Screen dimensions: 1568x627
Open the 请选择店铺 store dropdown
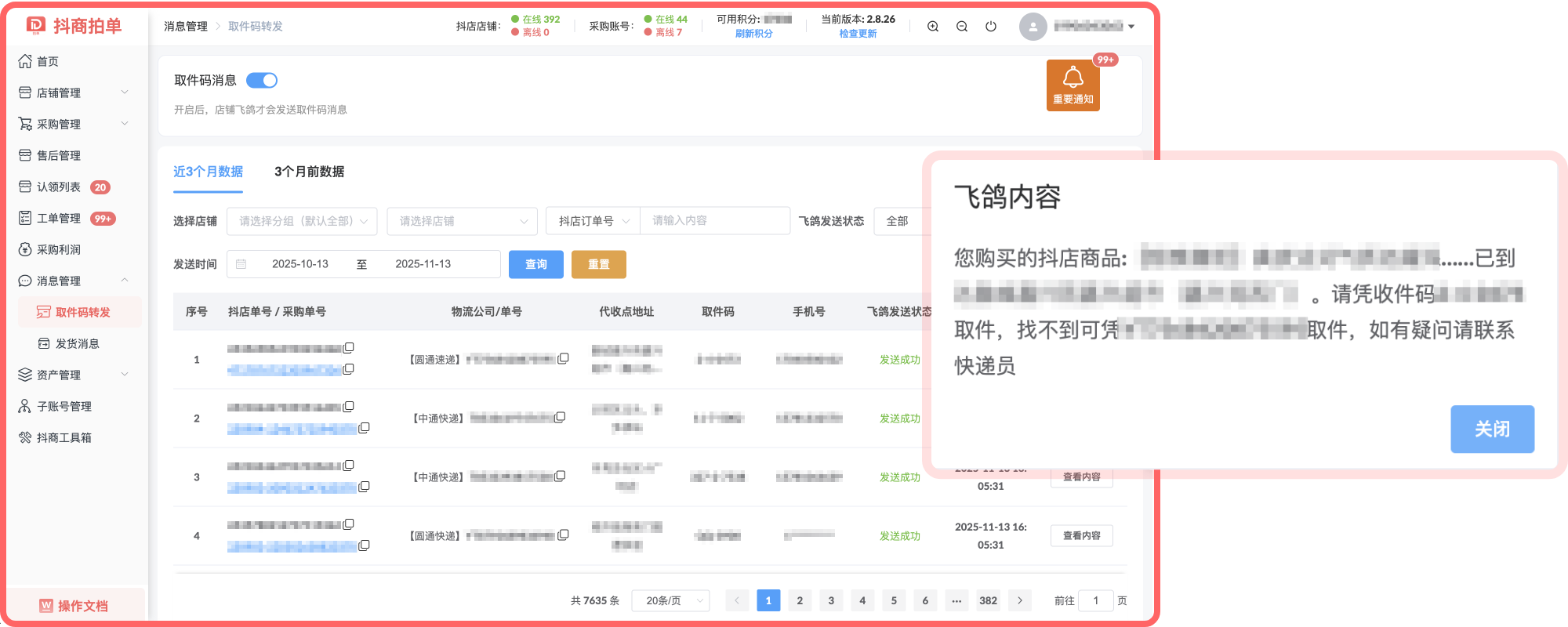tap(462, 221)
